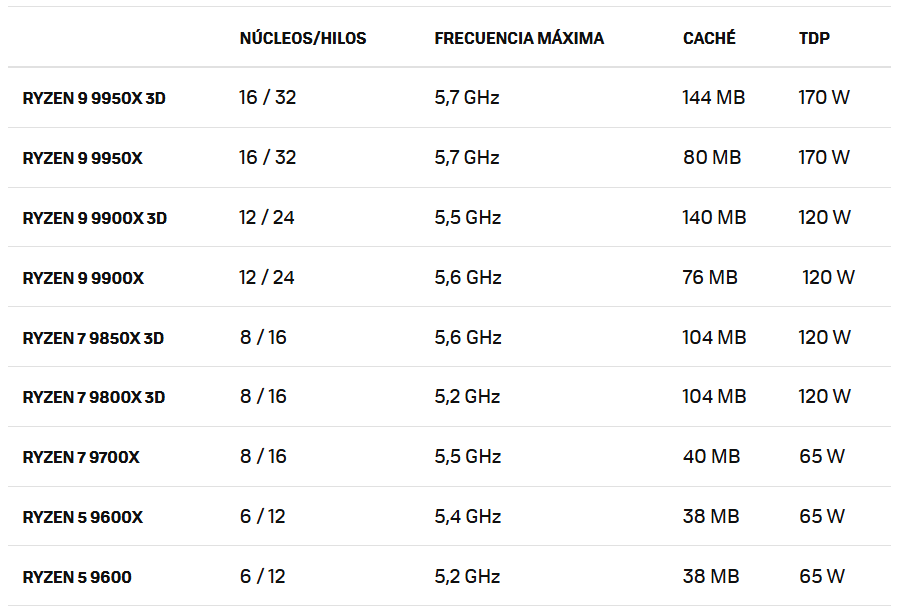Click the 5,4 GHz frequency value

[x=467, y=516]
